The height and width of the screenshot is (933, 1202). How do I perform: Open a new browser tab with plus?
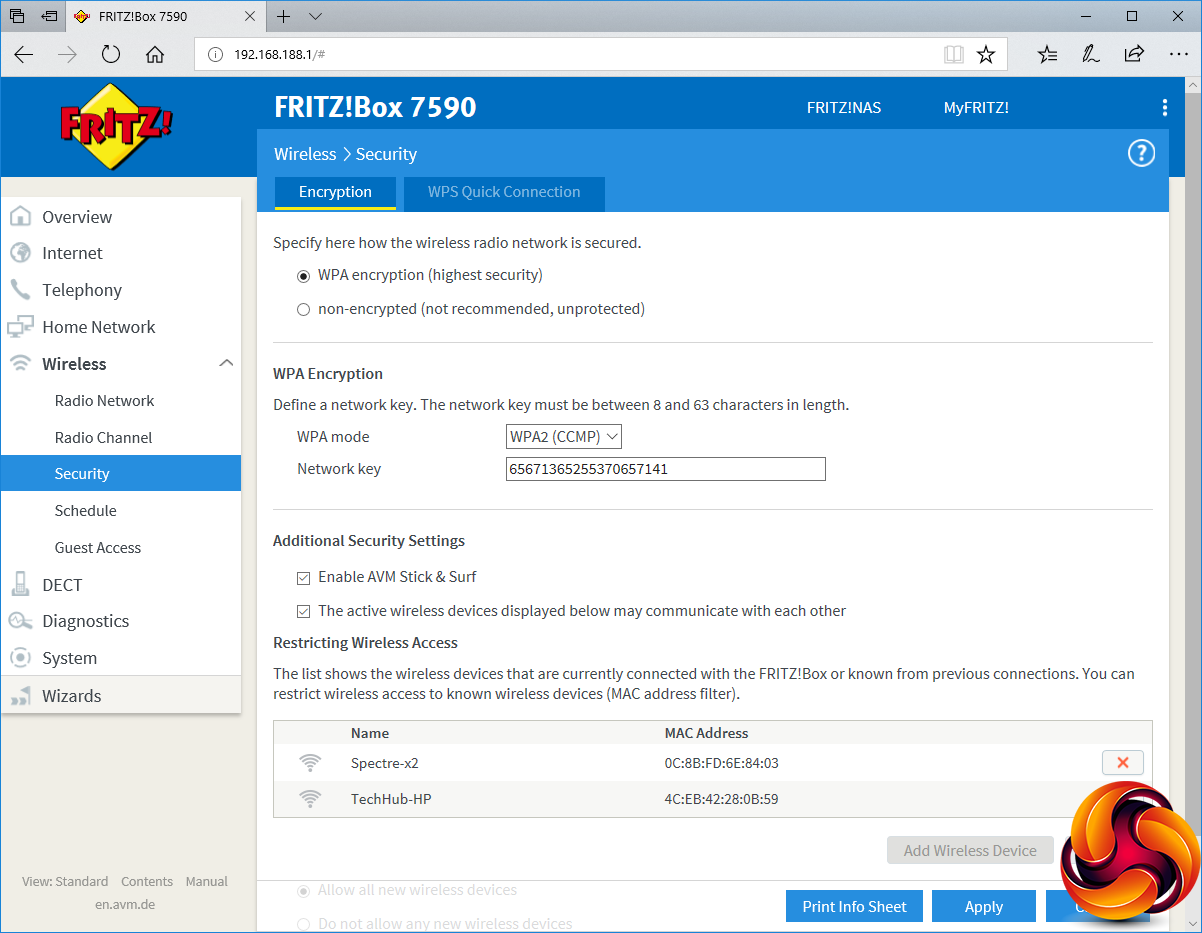284,16
